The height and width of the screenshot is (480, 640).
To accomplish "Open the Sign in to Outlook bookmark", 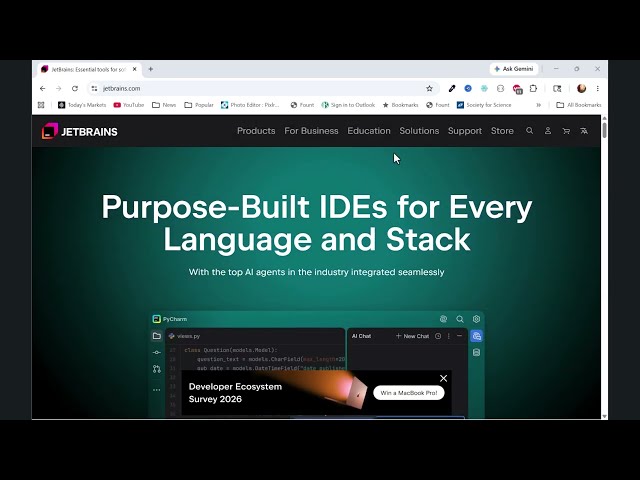I will (348, 105).
